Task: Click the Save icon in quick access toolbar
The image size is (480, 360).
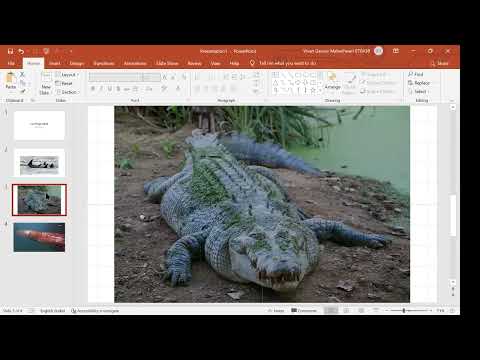Action: [x=10, y=51]
